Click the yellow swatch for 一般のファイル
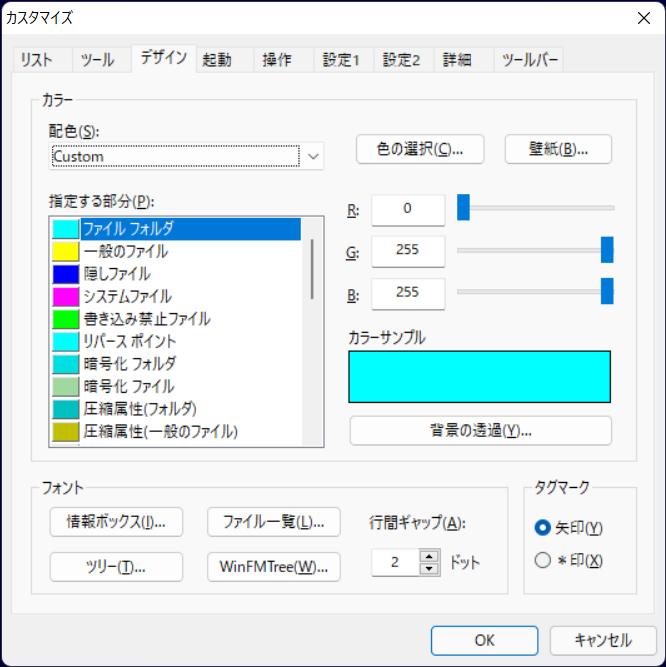The height and width of the screenshot is (667, 666). point(66,251)
